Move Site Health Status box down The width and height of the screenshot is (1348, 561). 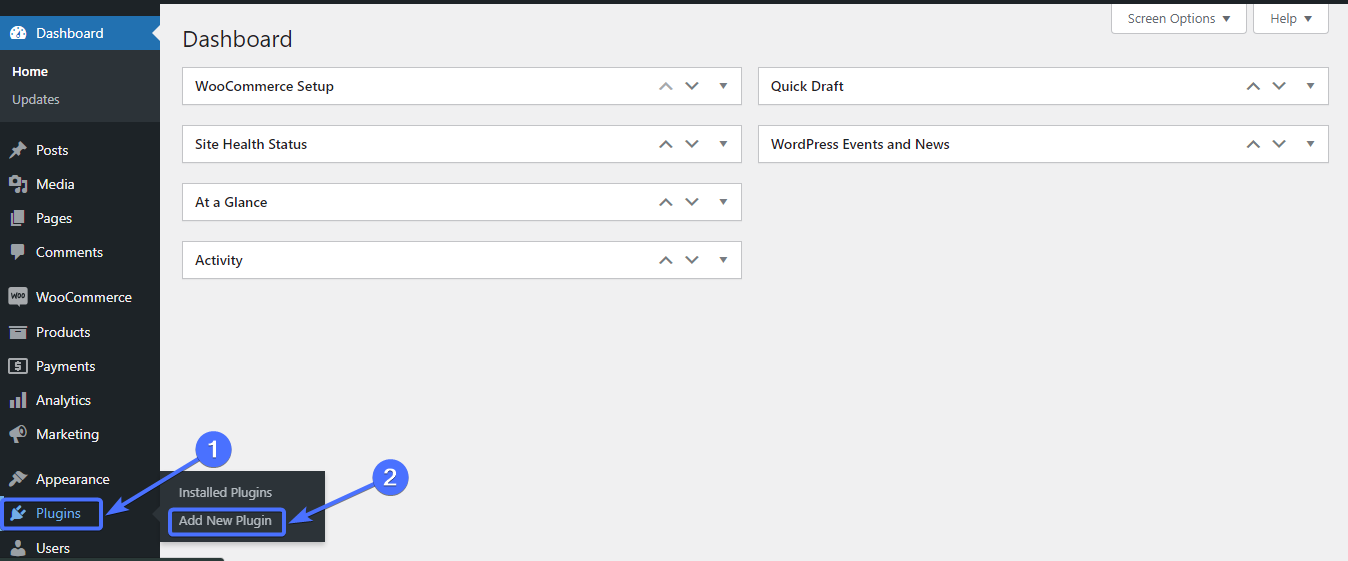[x=692, y=144]
